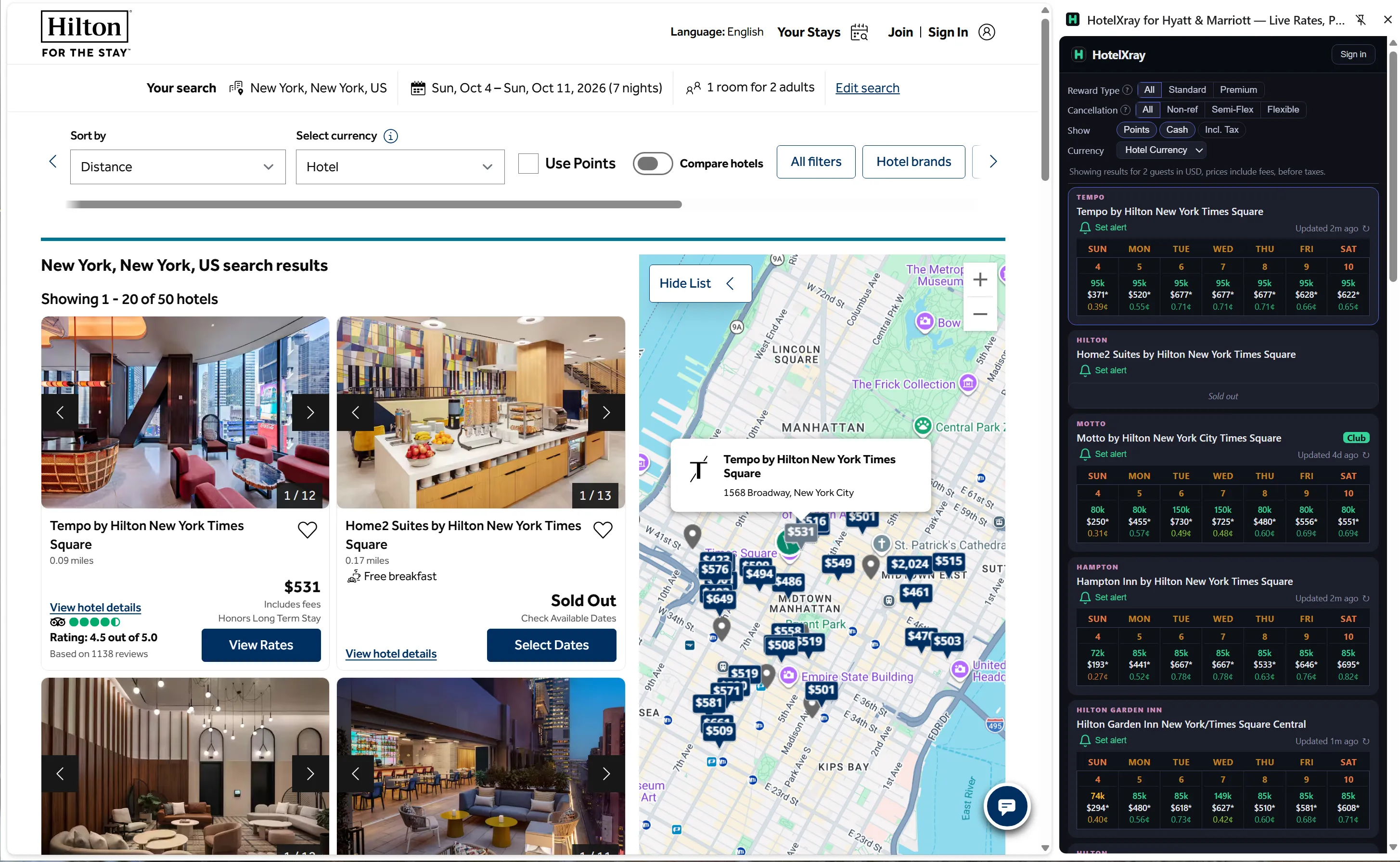Click Cancellation help icon in HotelXray
The width and height of the screenshot is (1400, 862).
coord(1125,110)
